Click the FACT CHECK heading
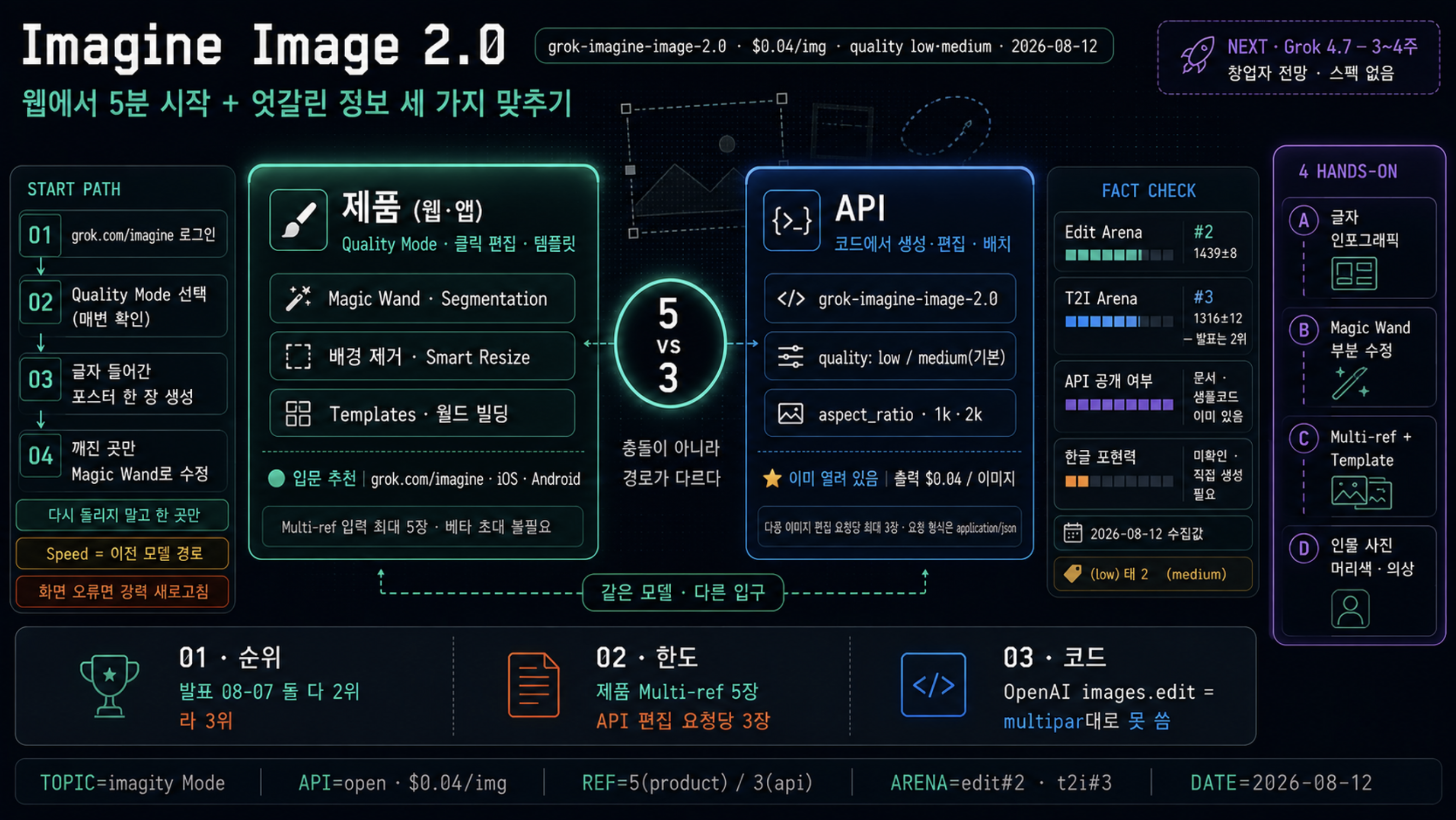The image size is (1456, 820). (x=1149, y=191)
